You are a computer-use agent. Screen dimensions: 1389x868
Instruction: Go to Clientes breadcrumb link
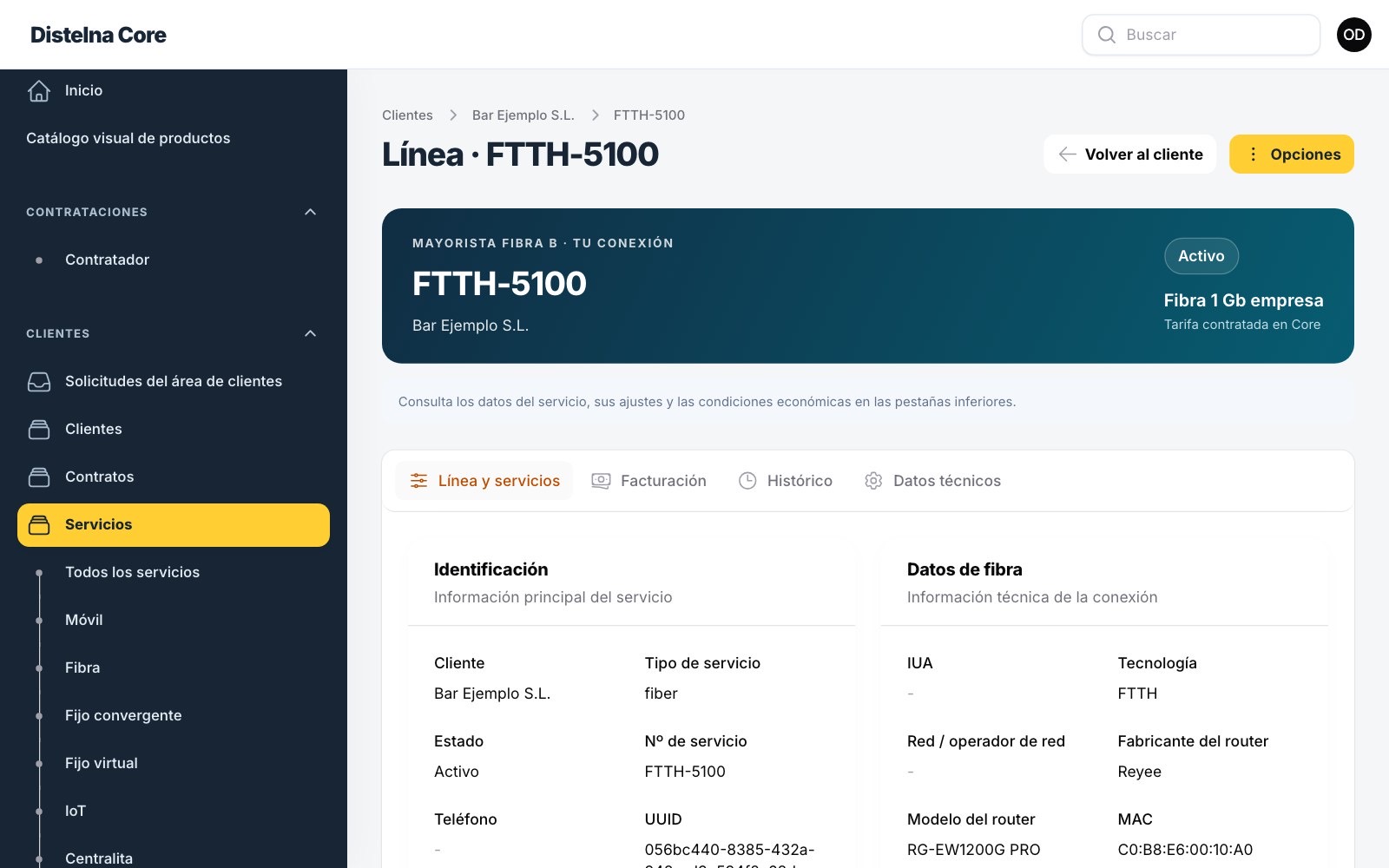407,115
